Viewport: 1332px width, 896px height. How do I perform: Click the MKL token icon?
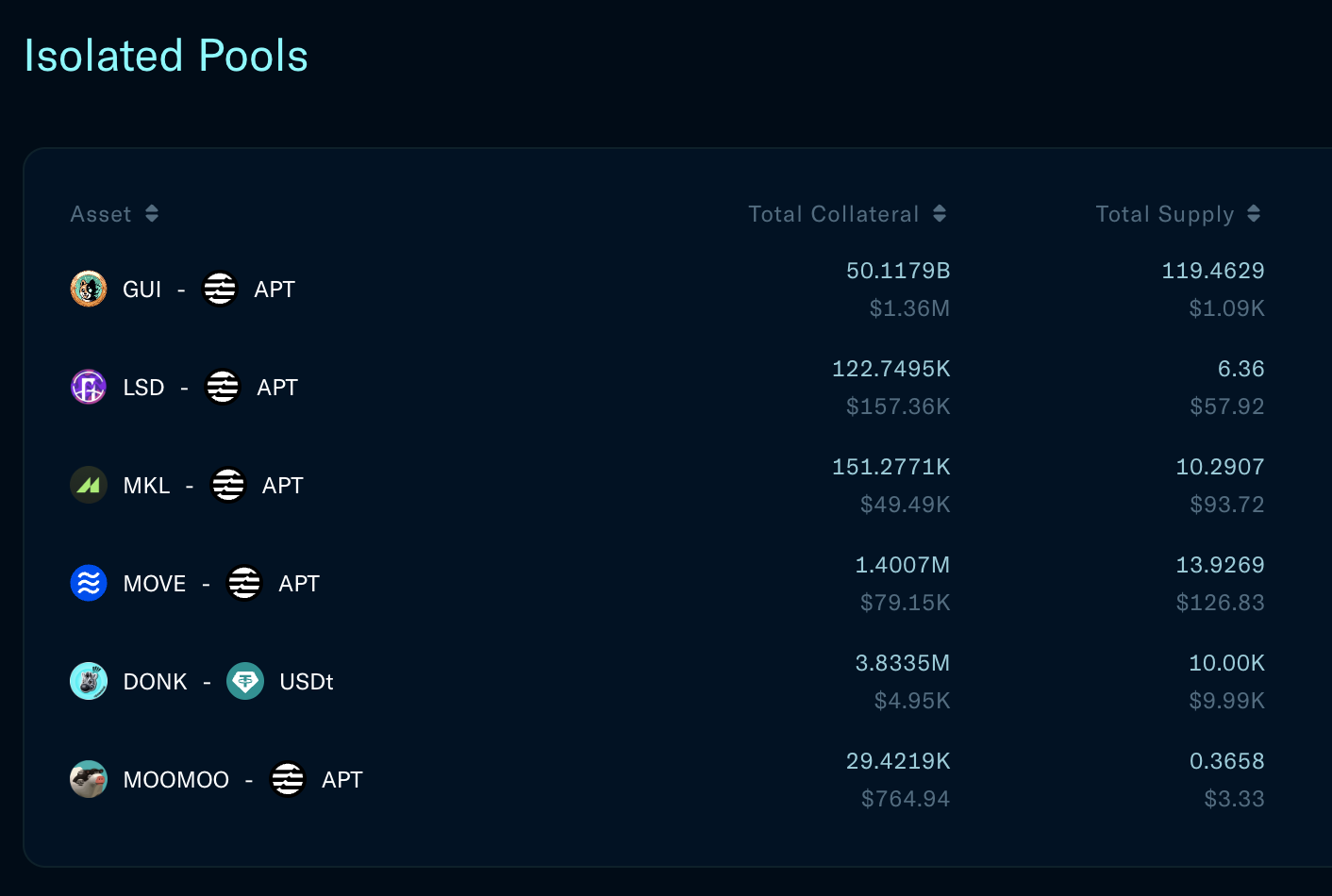pos(89,485)
